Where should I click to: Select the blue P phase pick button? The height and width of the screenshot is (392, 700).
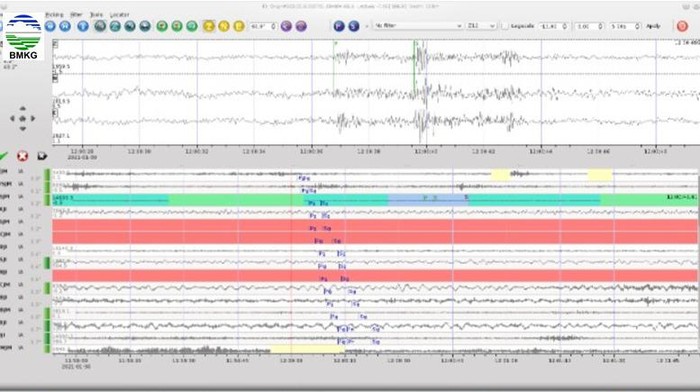tap(339, 26)
